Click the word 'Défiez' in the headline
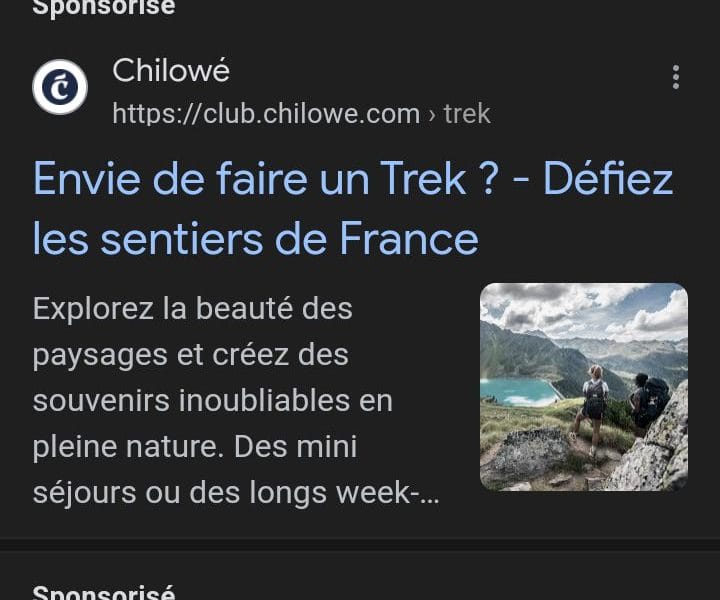This screenshot has width=720, height=600. pyautogui.click(x=608, y=179)
